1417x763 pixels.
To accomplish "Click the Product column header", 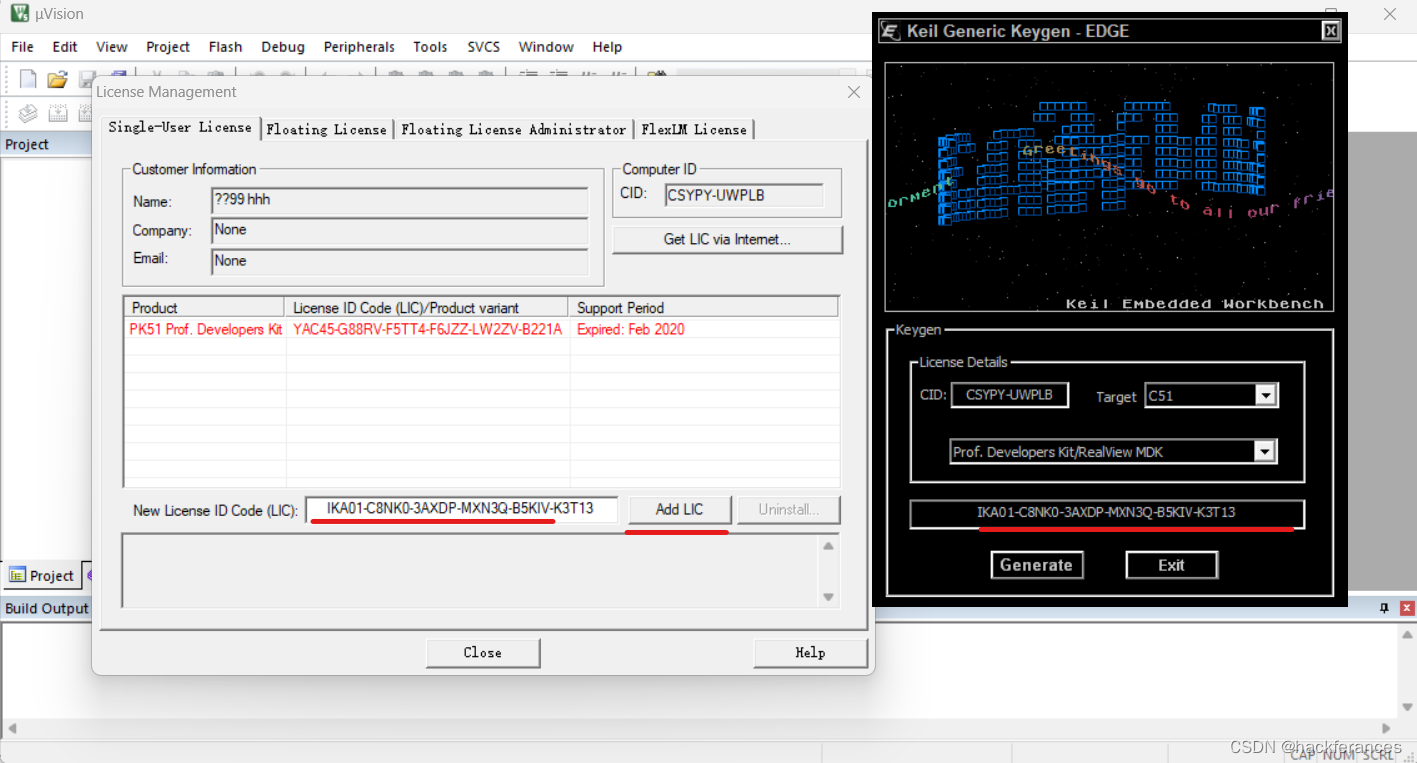I will click(x=205, y=308).
